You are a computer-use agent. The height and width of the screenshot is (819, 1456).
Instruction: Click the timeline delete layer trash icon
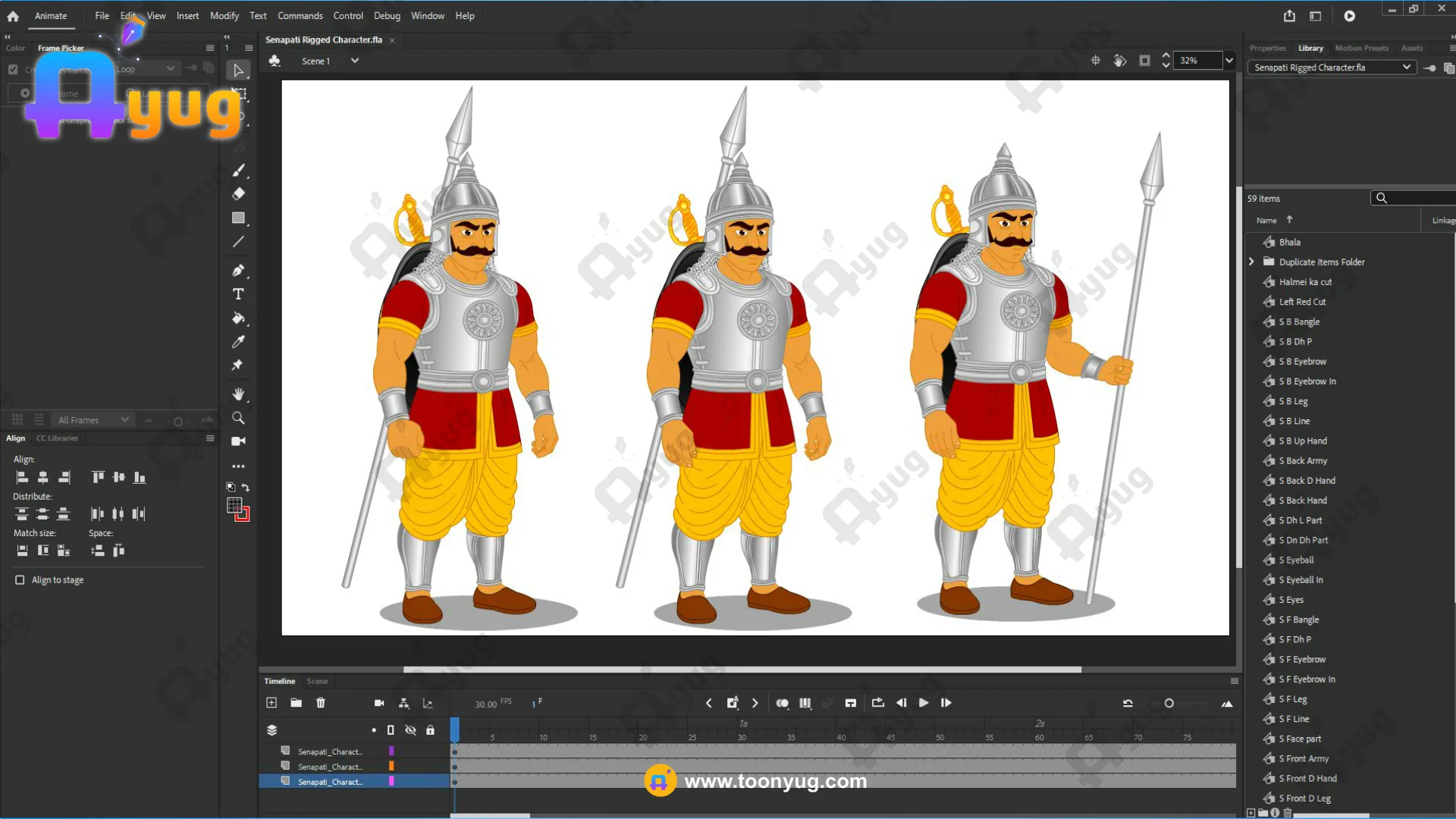(x=321, y=703)
